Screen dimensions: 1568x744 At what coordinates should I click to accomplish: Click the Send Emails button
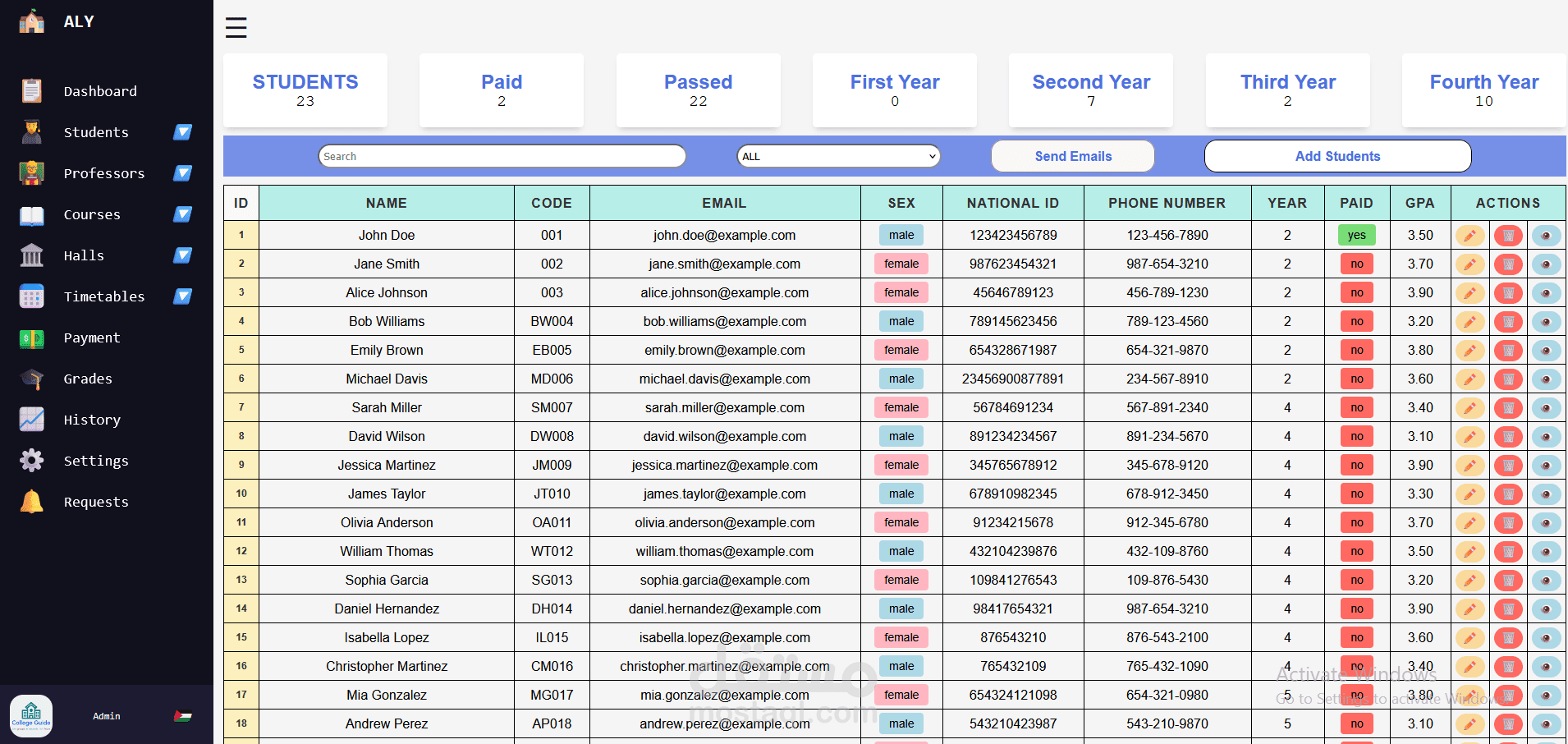point(1073,156)
